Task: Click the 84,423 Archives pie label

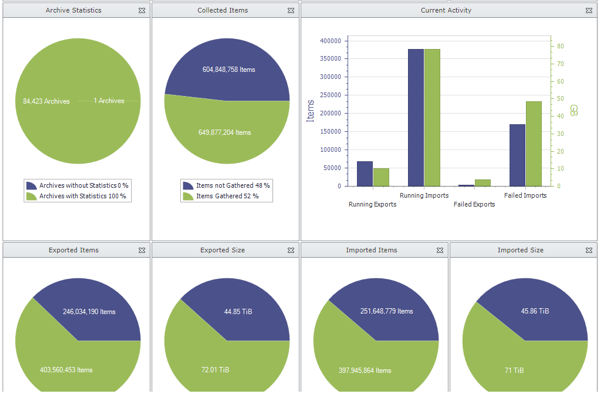Action: [46, 101]
